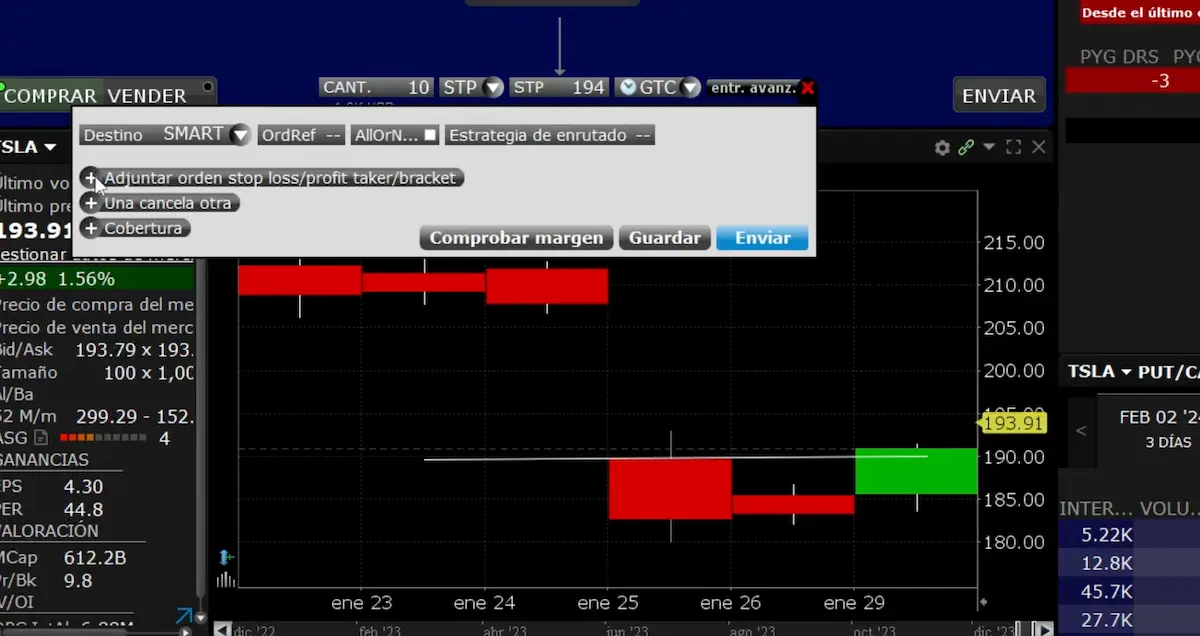Expand the Una cancela otra option
Viewport: 1200px width, 636px height.
click(90, 203)
